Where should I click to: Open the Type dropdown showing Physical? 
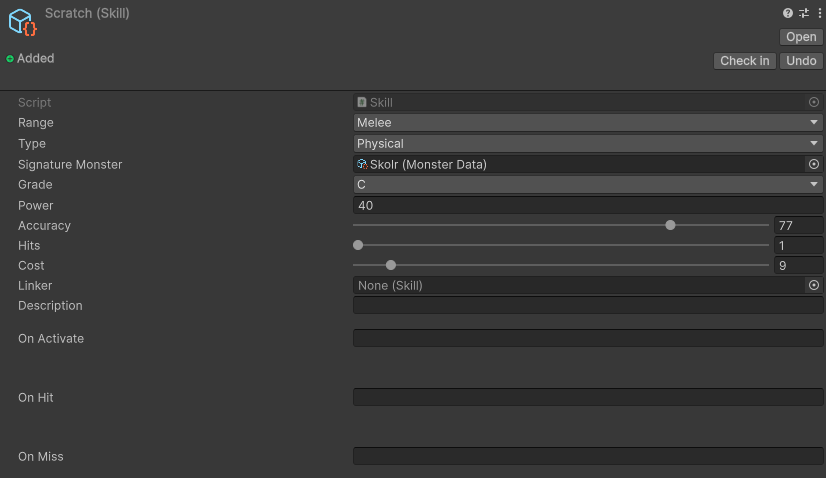point(588,144)
